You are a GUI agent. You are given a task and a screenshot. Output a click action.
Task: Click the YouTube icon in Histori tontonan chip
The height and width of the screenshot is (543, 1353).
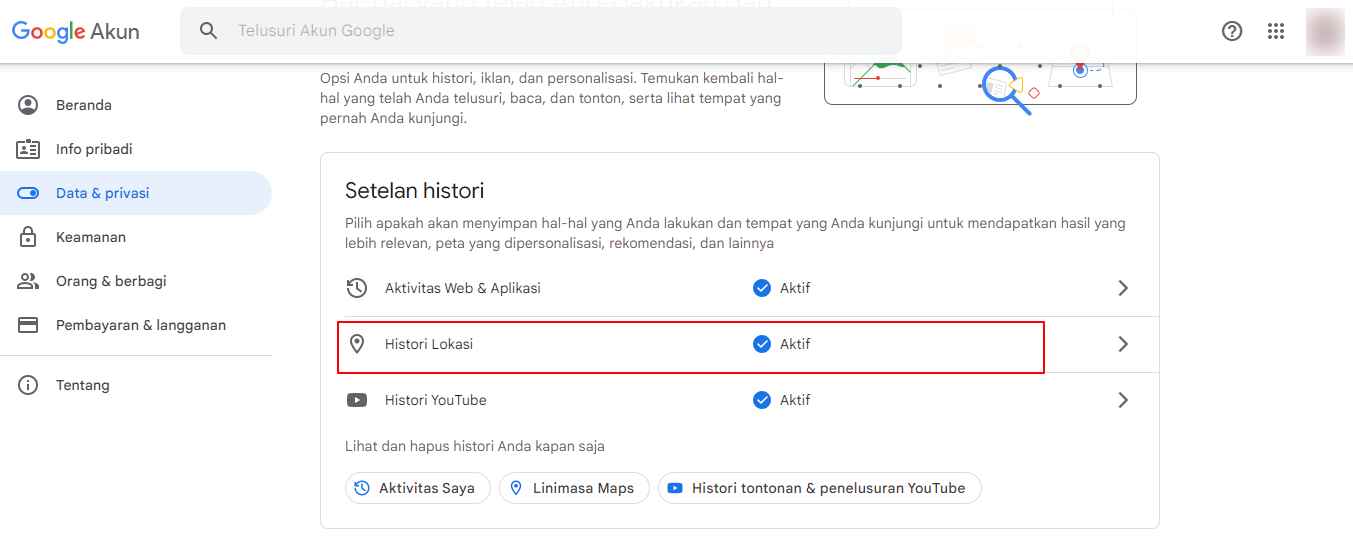coord(675,488)
